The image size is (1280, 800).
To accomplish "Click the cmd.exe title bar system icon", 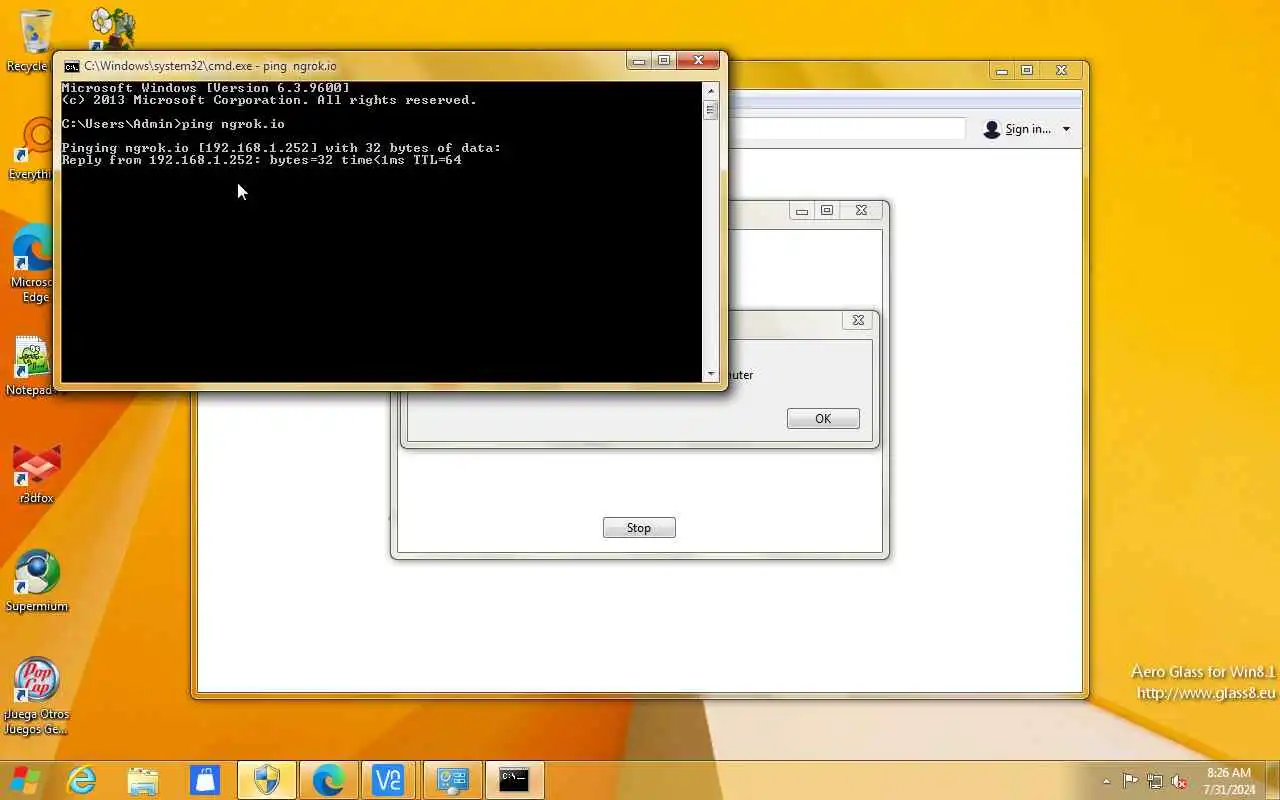I will tap(72, 66).
